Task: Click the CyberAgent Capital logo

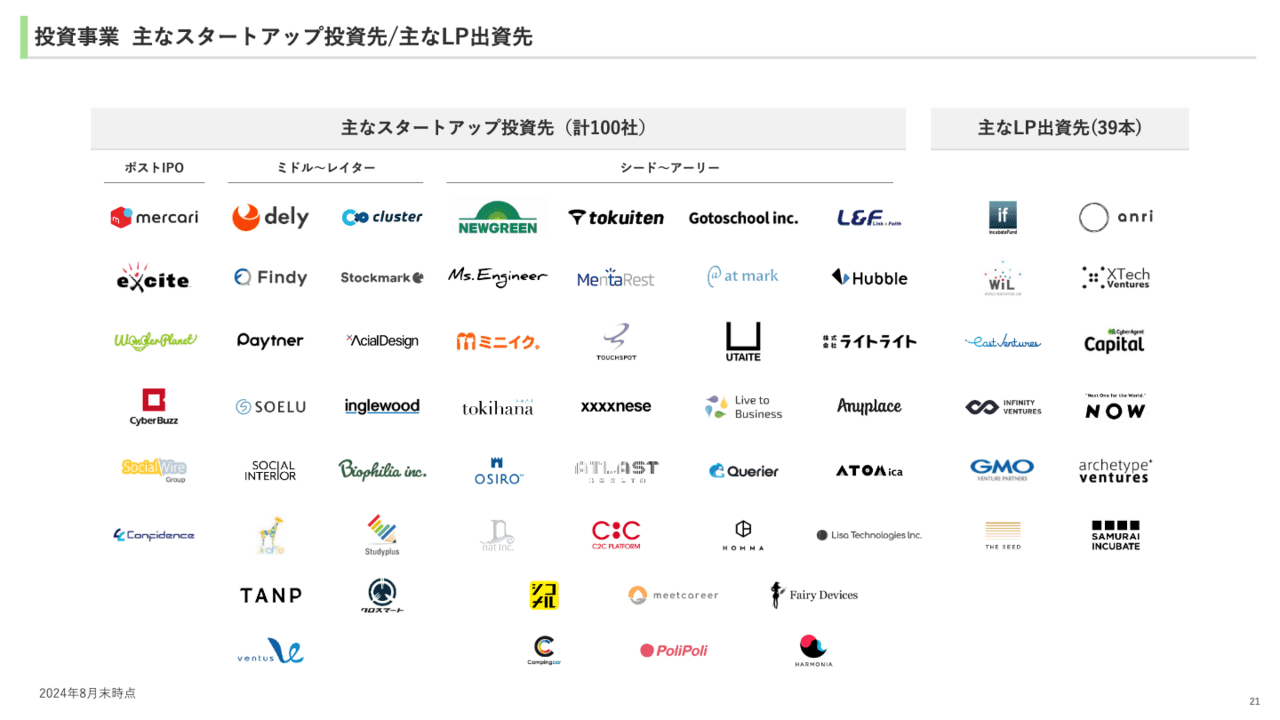Action: click(1114, 341)
